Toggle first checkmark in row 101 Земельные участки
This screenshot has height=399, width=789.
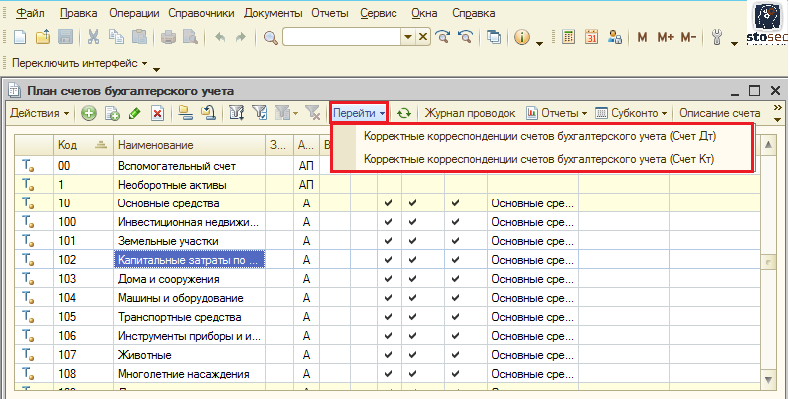[x=388, y=241]
